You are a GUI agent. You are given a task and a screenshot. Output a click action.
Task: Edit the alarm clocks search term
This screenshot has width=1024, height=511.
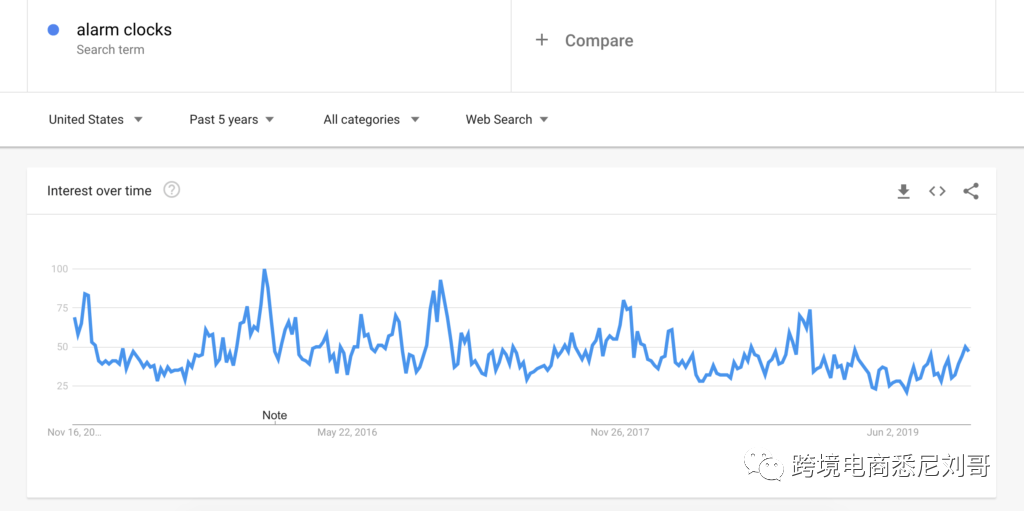pos(124,30)
